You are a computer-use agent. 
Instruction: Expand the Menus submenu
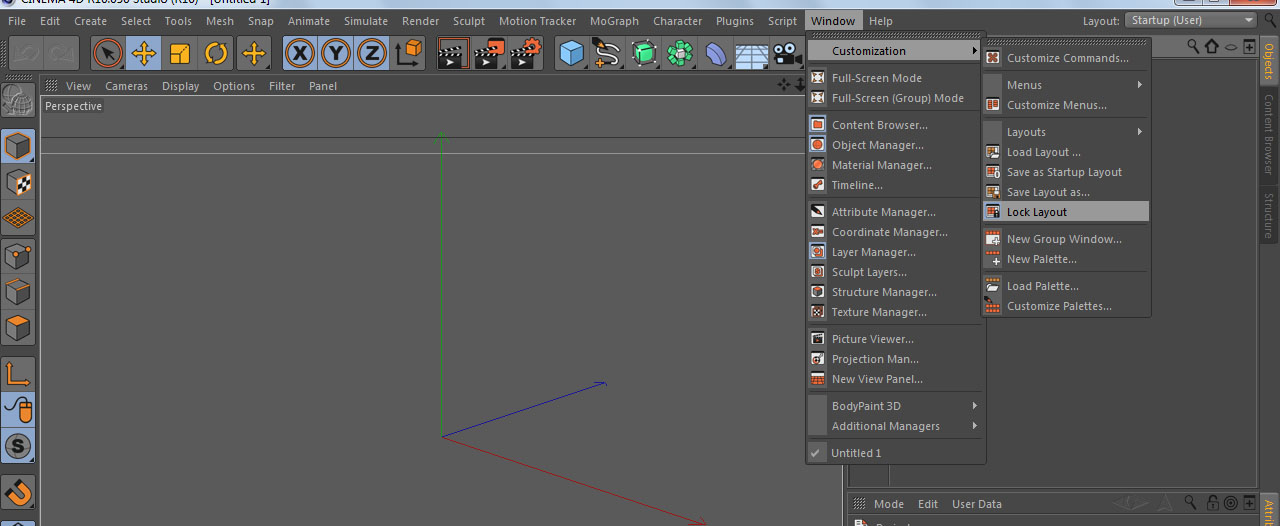(x=1066, y=85)
